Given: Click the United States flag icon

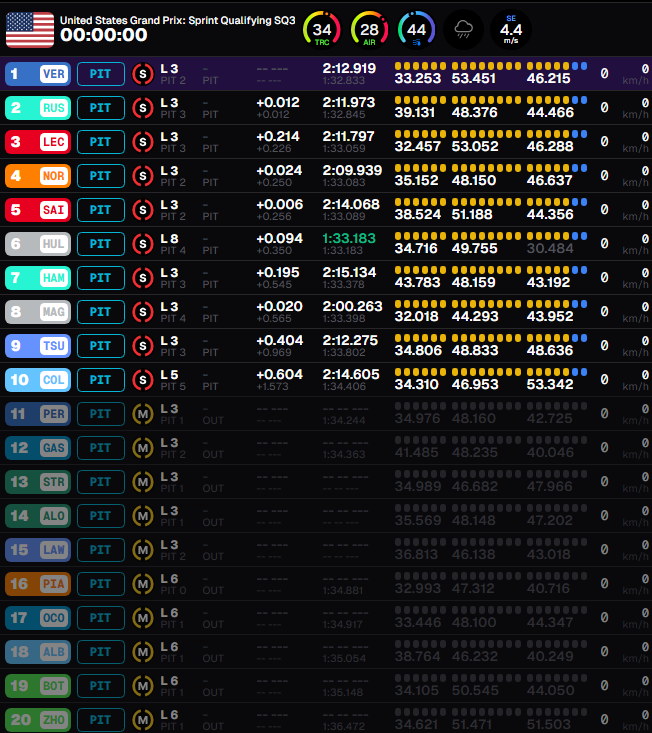Looking at the screenshot, I should tap(30, 29).
